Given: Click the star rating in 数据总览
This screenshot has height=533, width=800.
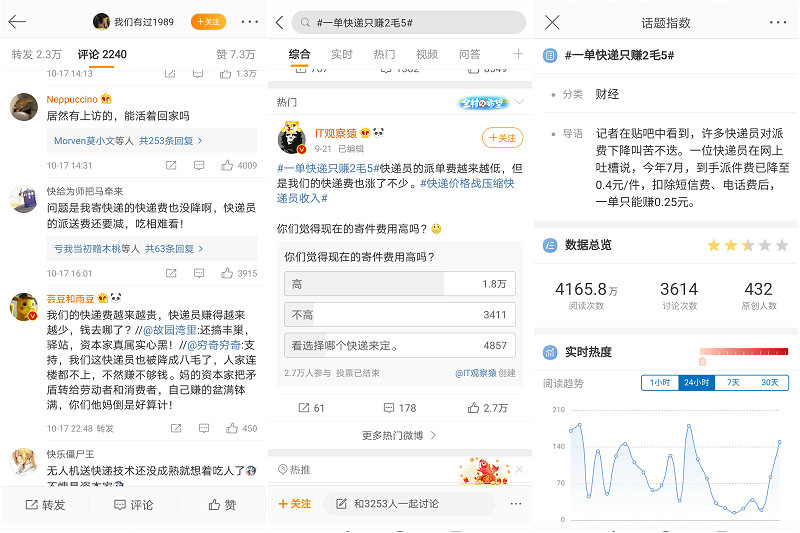Looking at the screenshot, I should click(747, 245).
